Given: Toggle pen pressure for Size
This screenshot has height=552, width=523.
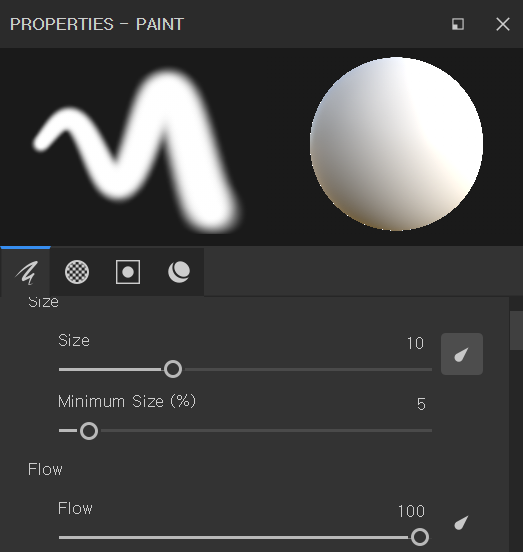Looking at the screenshot, I should coord(462,354).
